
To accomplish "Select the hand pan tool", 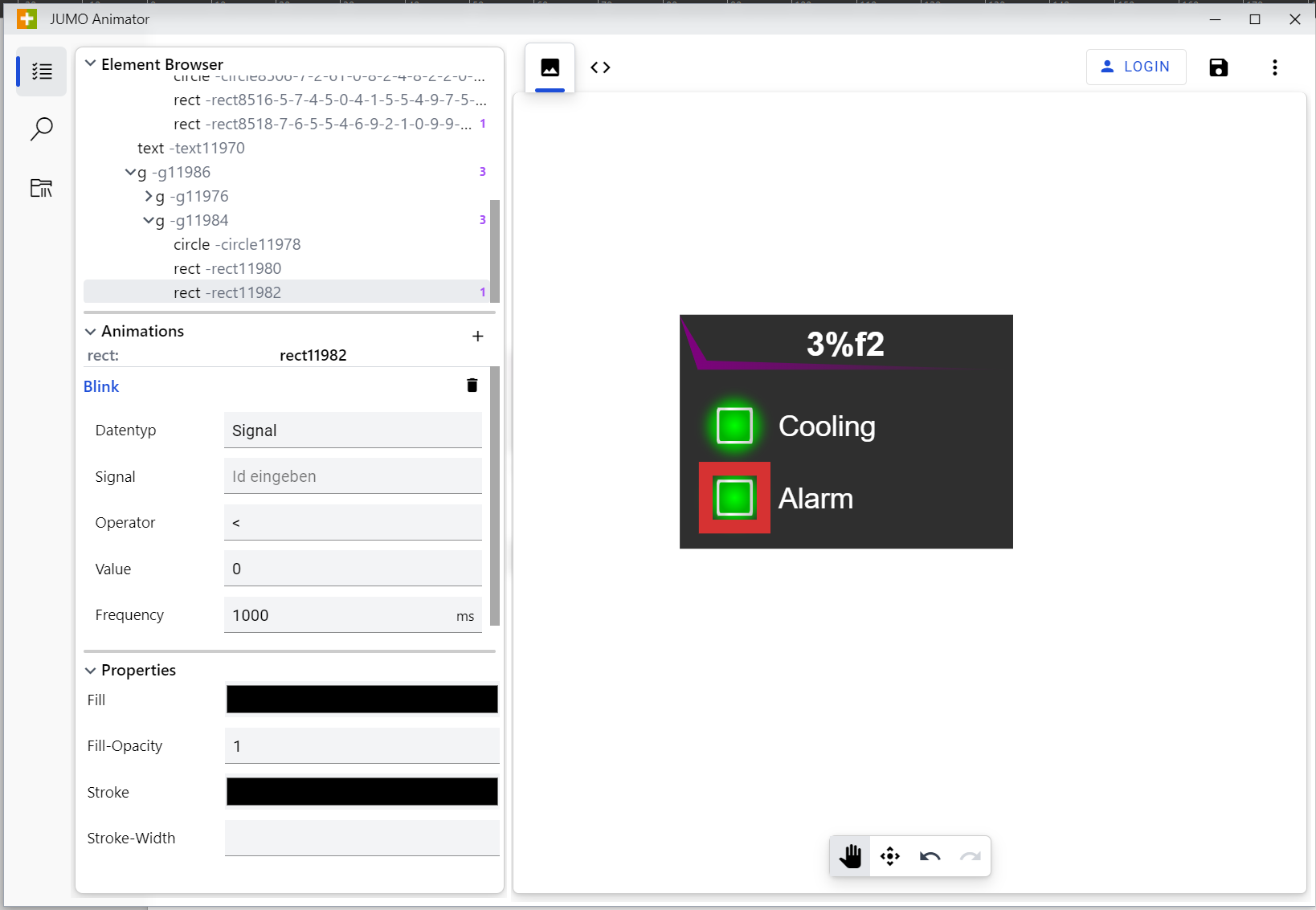I will point(850,856).
